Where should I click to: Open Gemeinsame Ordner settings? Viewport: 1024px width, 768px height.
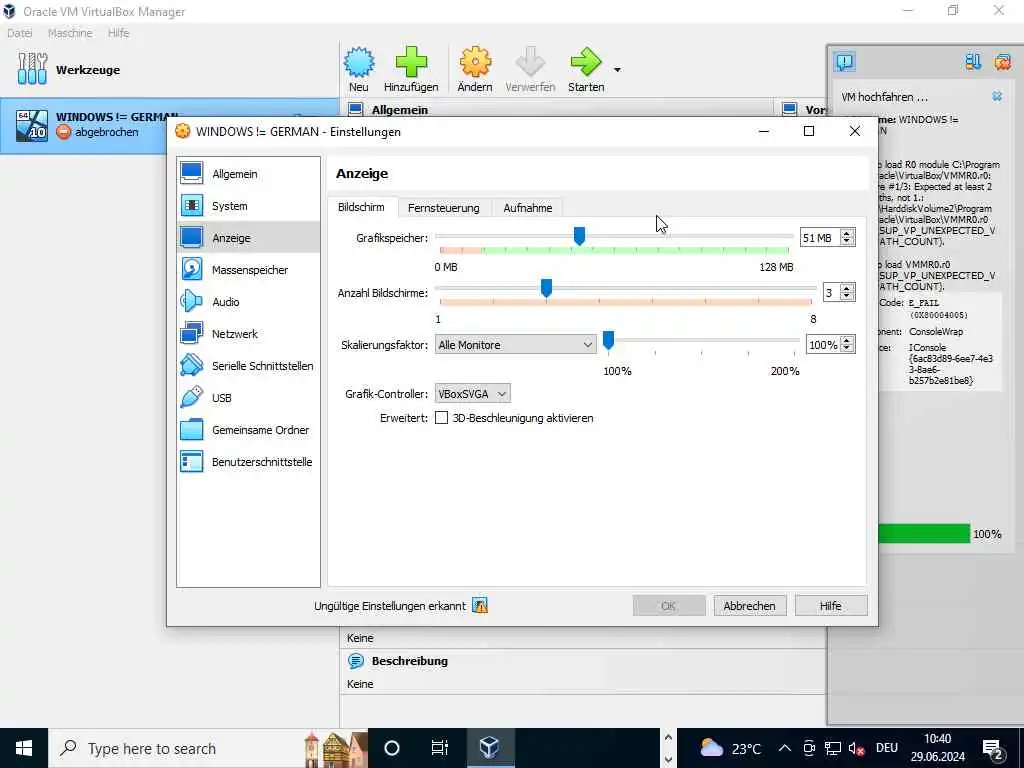click(x=248, y=430)
